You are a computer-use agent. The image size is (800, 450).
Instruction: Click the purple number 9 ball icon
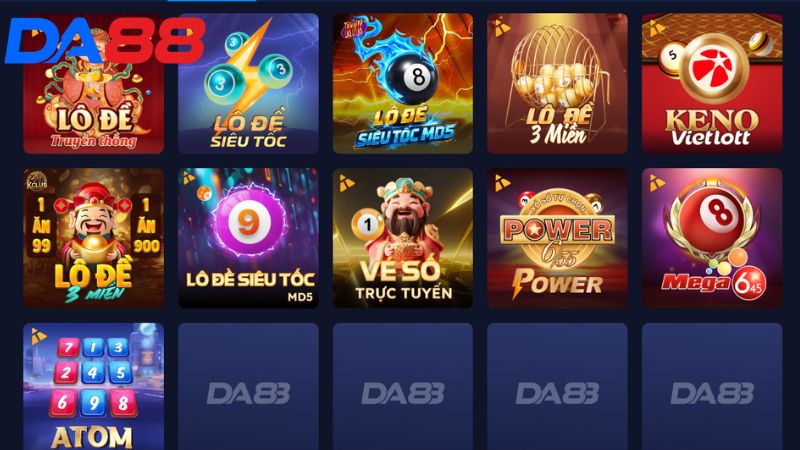247,222
